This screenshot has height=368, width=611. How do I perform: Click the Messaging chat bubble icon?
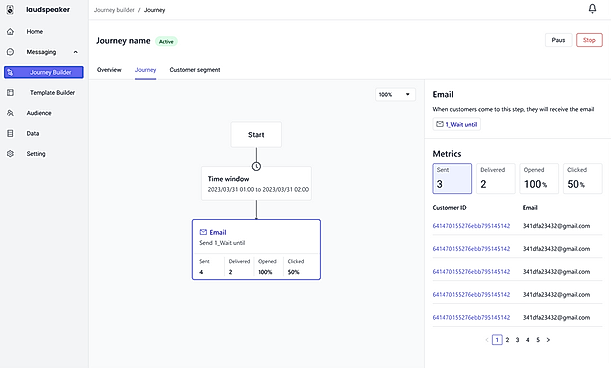click(11, 52)
